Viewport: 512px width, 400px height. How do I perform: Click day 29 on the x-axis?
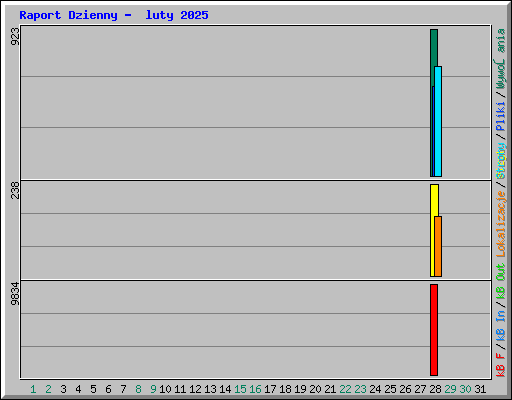pos(450,389)
